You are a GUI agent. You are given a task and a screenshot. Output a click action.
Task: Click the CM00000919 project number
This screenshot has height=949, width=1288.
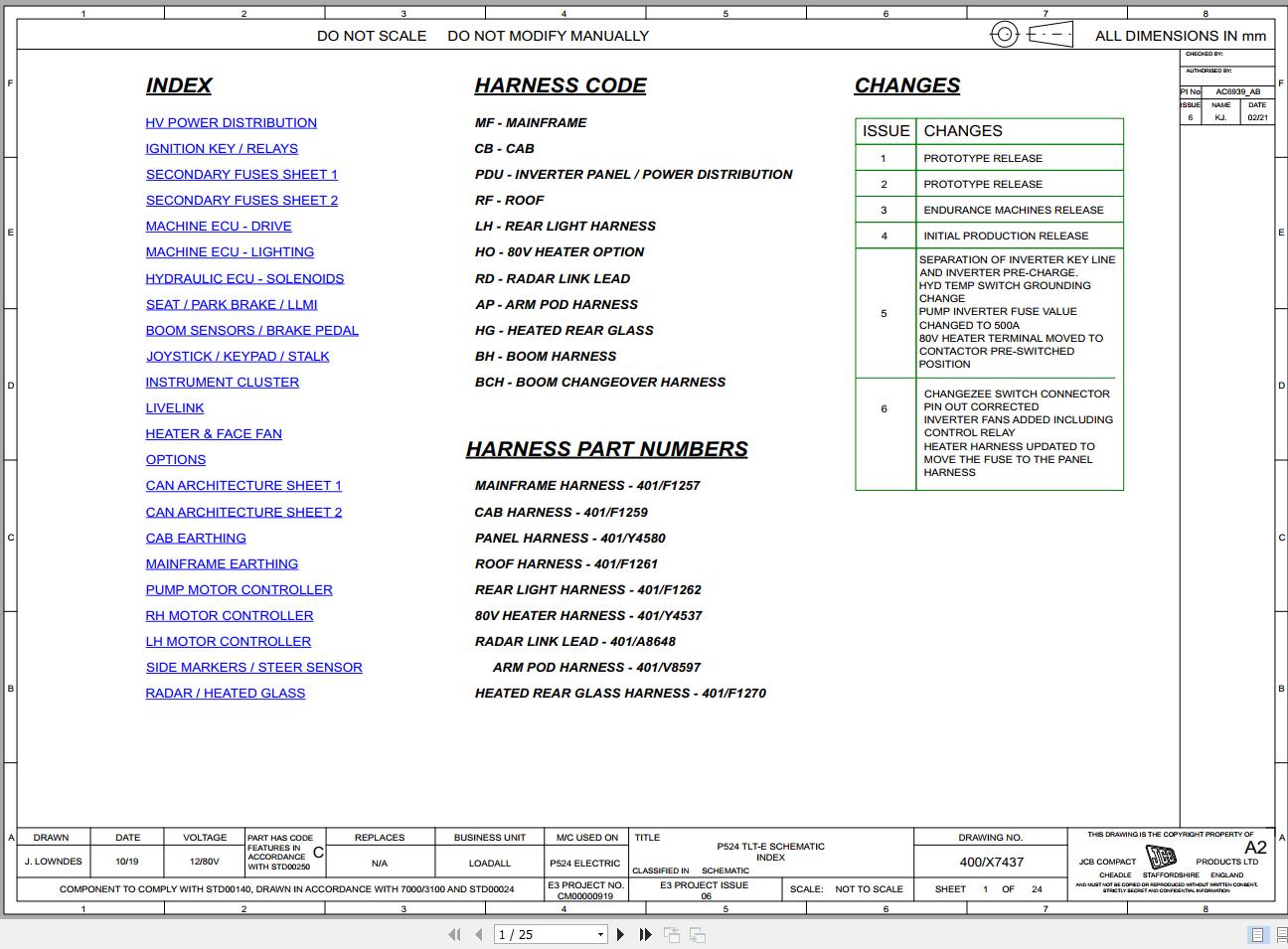click(x=585, y=896)
